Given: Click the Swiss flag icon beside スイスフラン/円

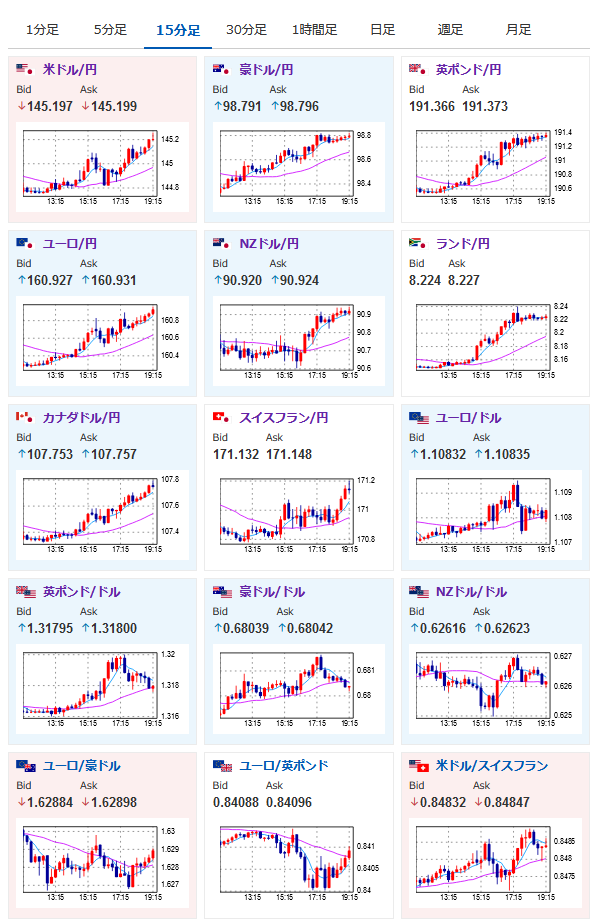Looking at the screenshot, I should click(221, 417).
